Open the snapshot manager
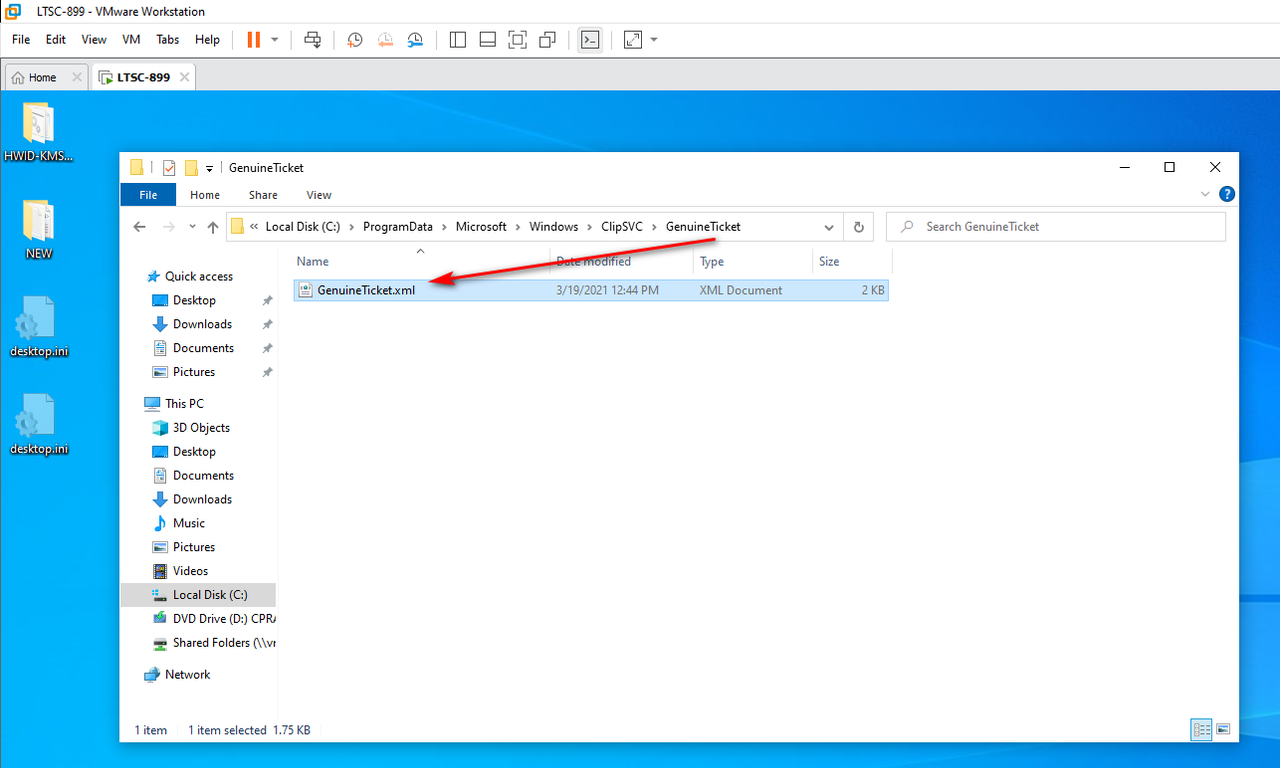This screenshot has height=768, width=1280. tap(415, 40)
